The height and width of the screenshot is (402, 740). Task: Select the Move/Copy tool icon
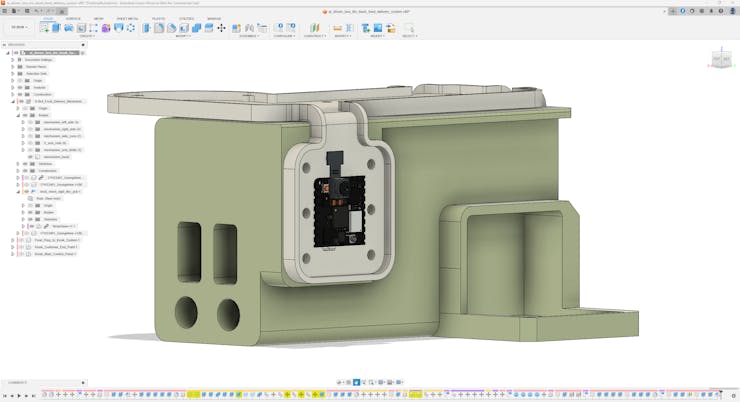point(221,28)
